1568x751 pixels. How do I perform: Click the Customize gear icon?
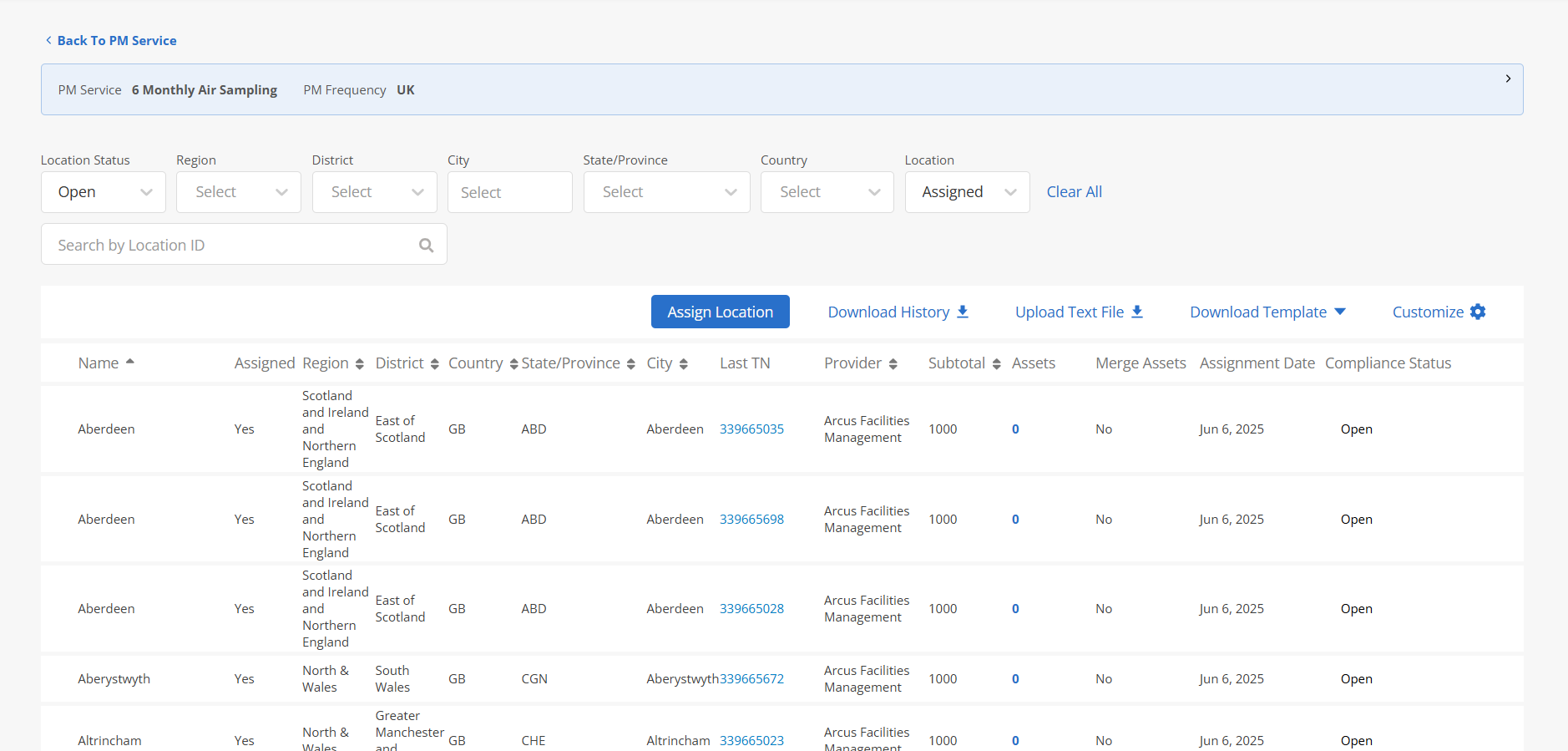click(1478, 312)
